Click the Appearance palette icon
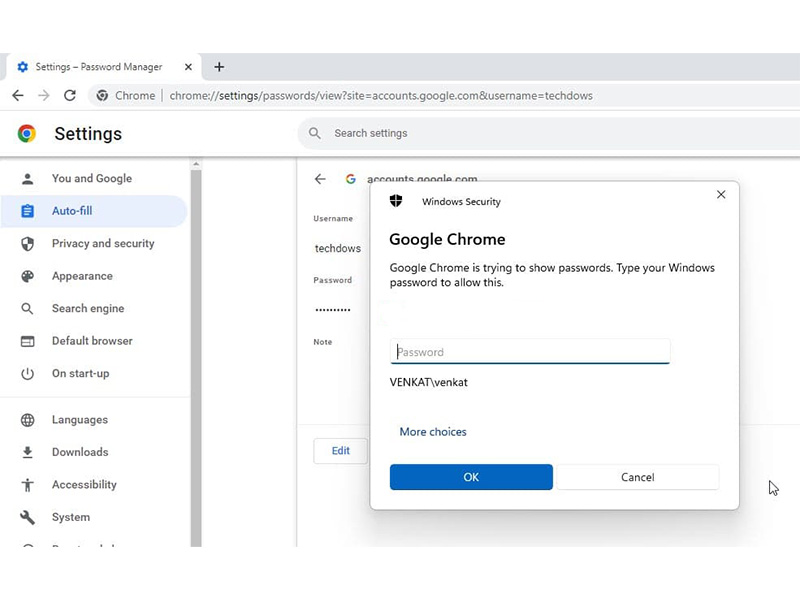The image size is (800, 600). [x=28, y=276]
